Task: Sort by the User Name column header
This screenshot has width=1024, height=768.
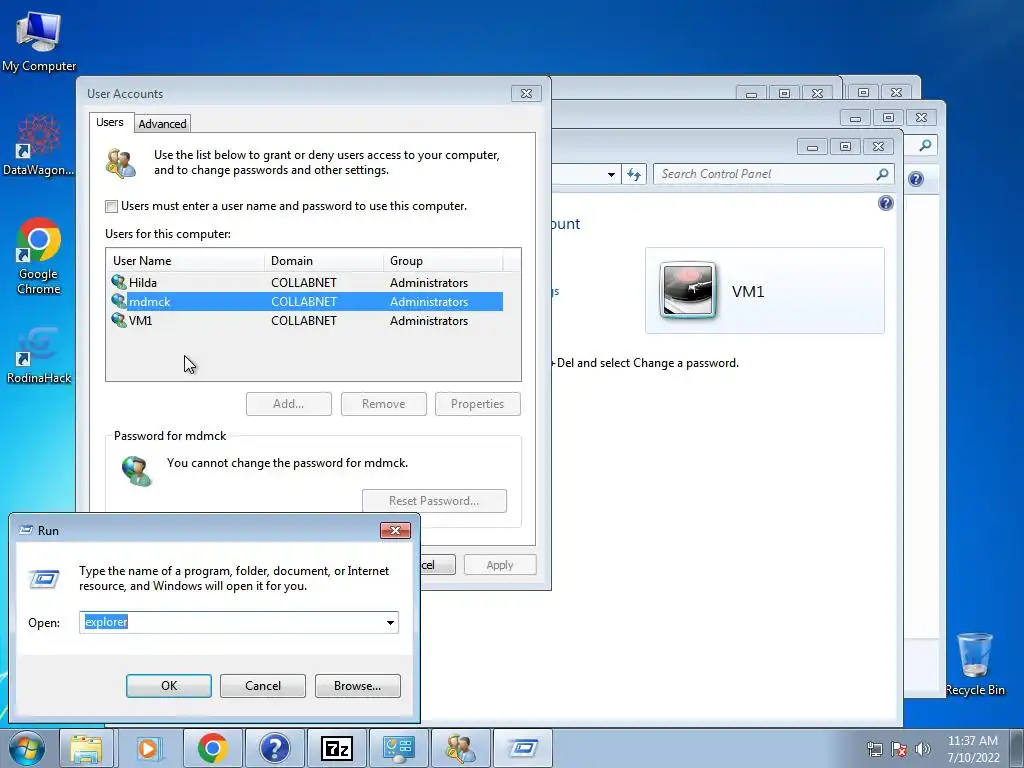Action: point(185,261)
